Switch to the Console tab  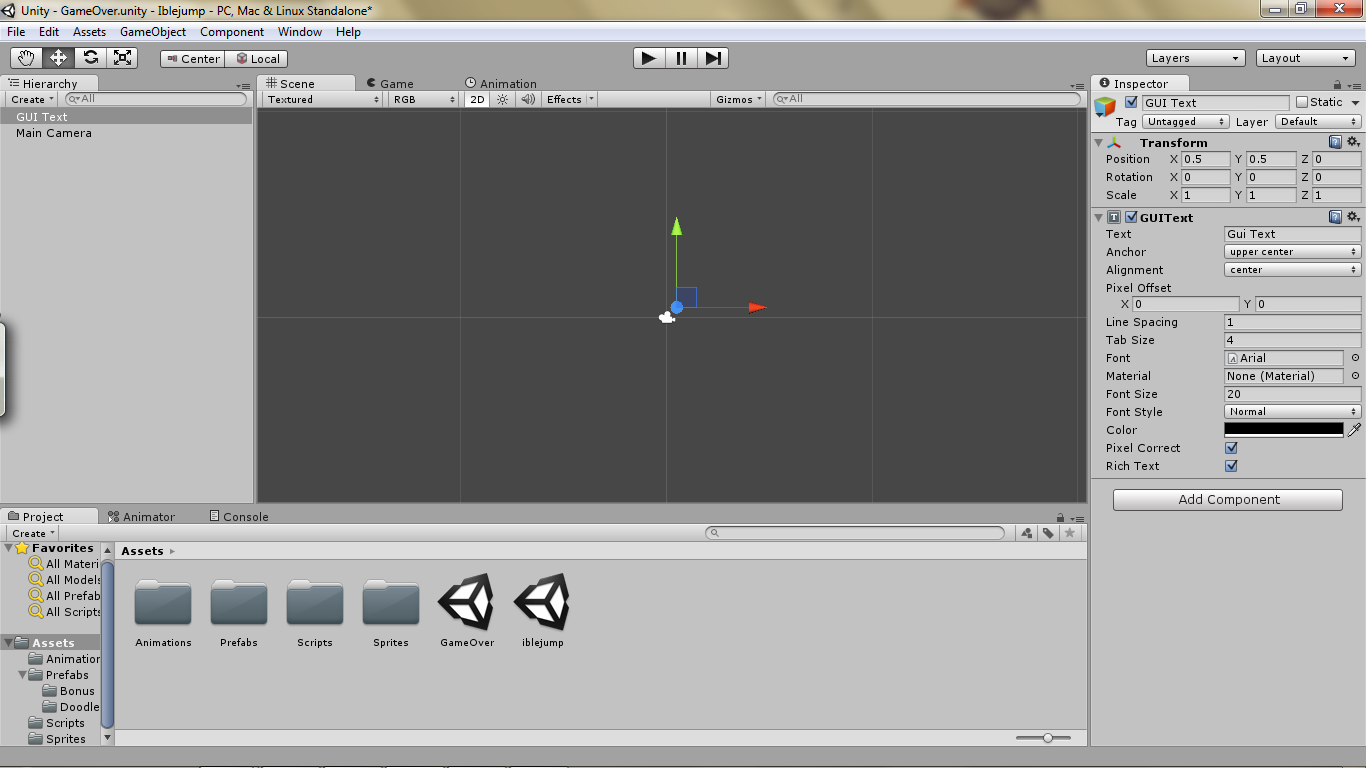(238, 517)
